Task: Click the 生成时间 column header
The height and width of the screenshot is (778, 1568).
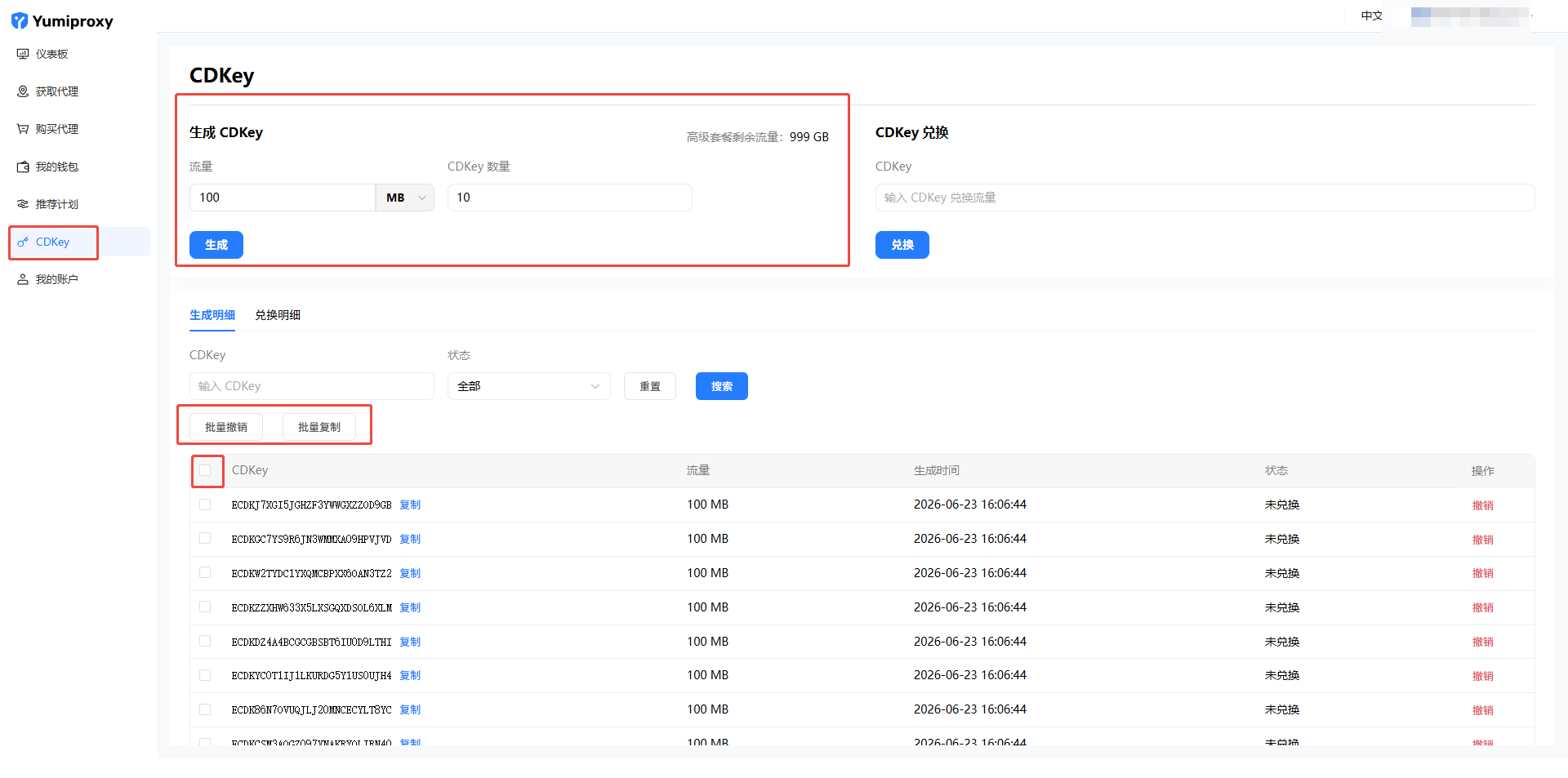Action: pos(937,470)
